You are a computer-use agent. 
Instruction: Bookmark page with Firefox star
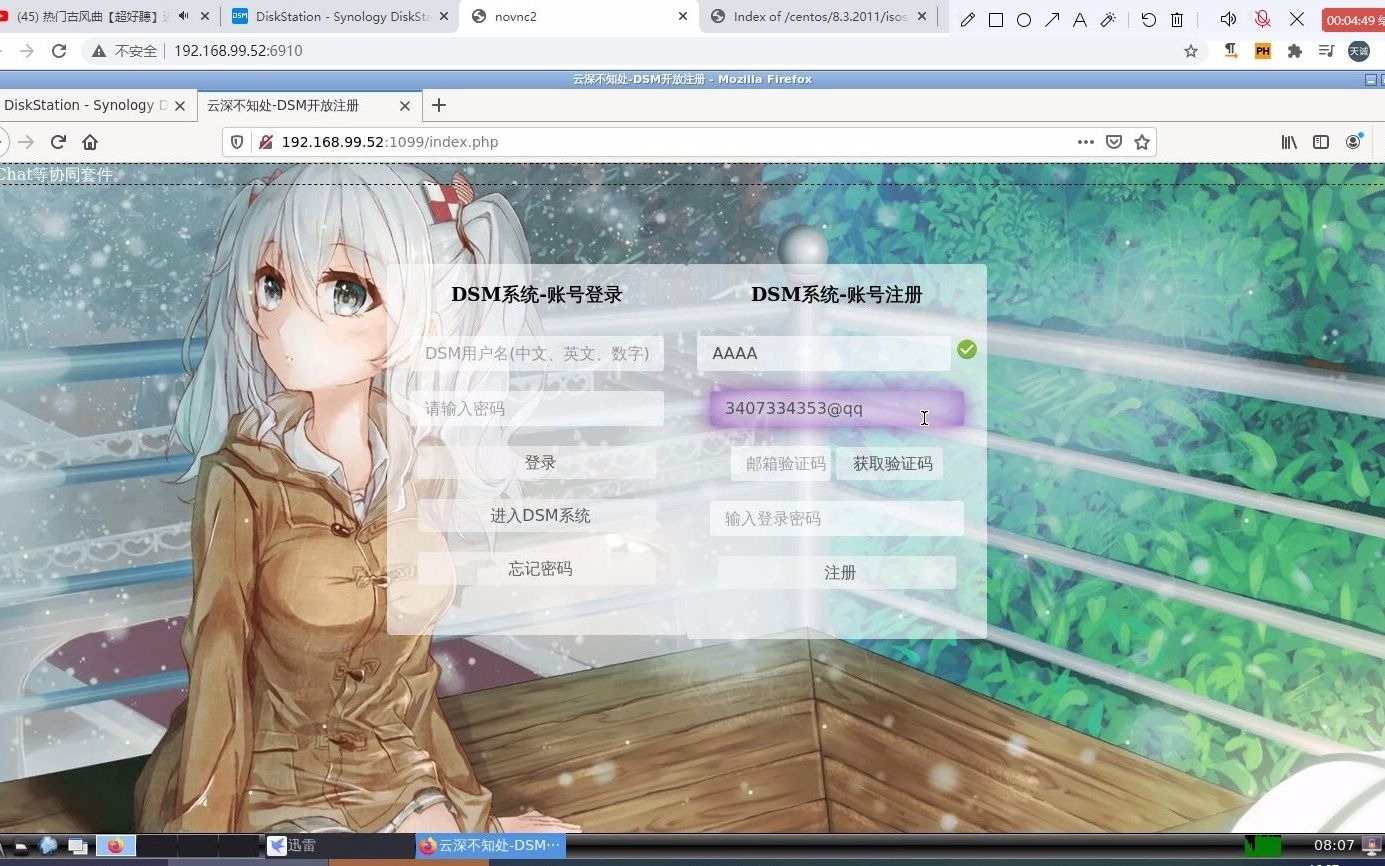click(x=1142, y=142)
